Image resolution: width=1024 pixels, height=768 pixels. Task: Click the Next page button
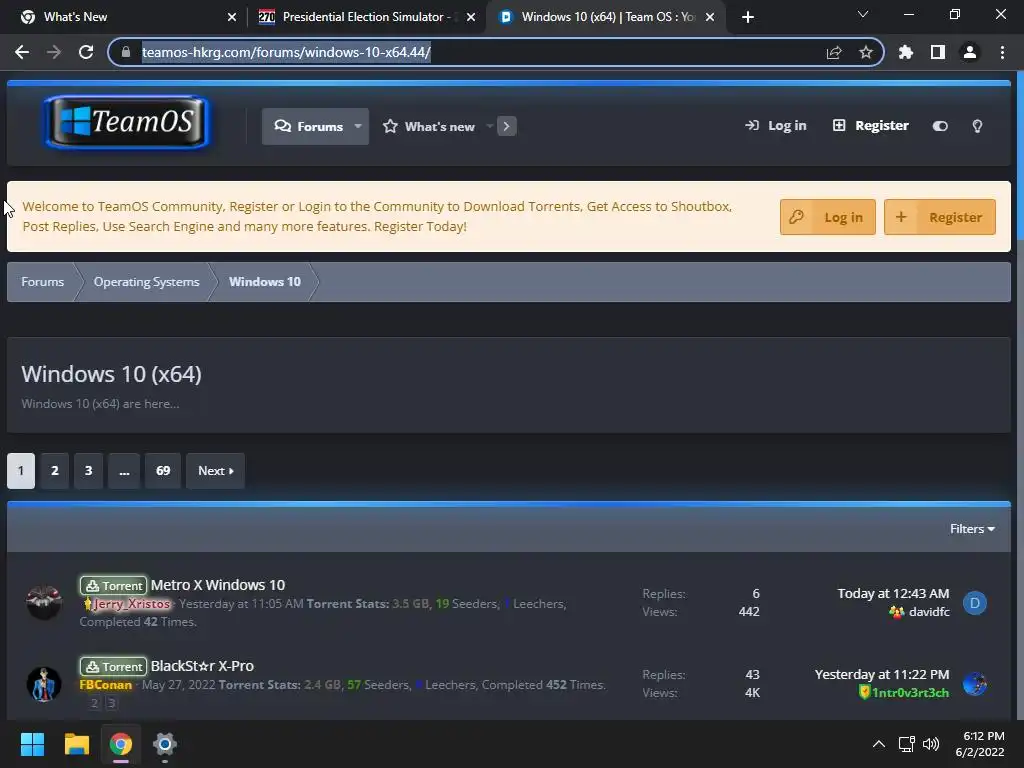click(216, 471)
